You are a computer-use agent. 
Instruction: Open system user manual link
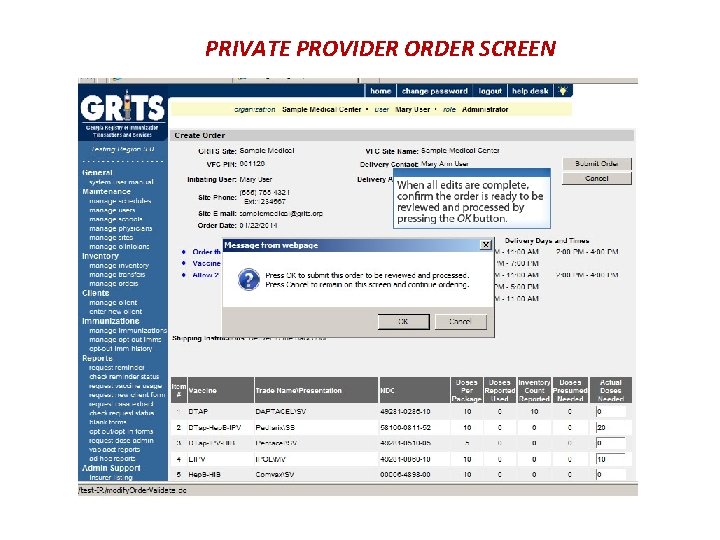(x=121, y=182)
